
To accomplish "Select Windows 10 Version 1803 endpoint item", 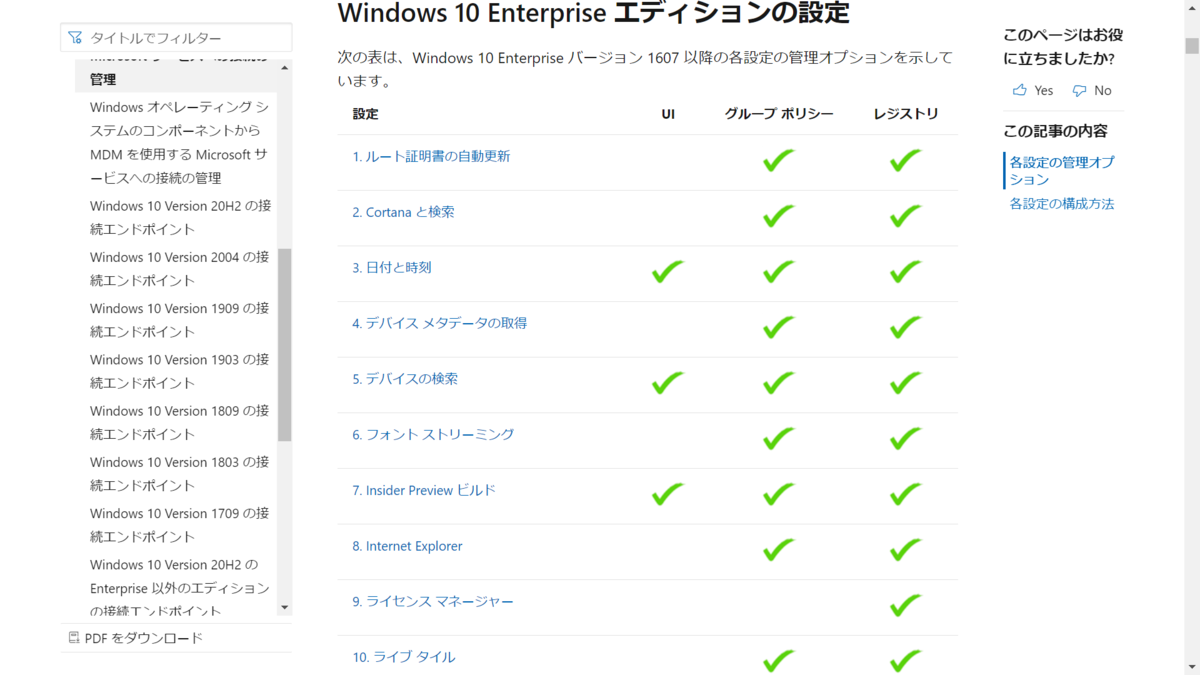I will [x=180, y=474].
